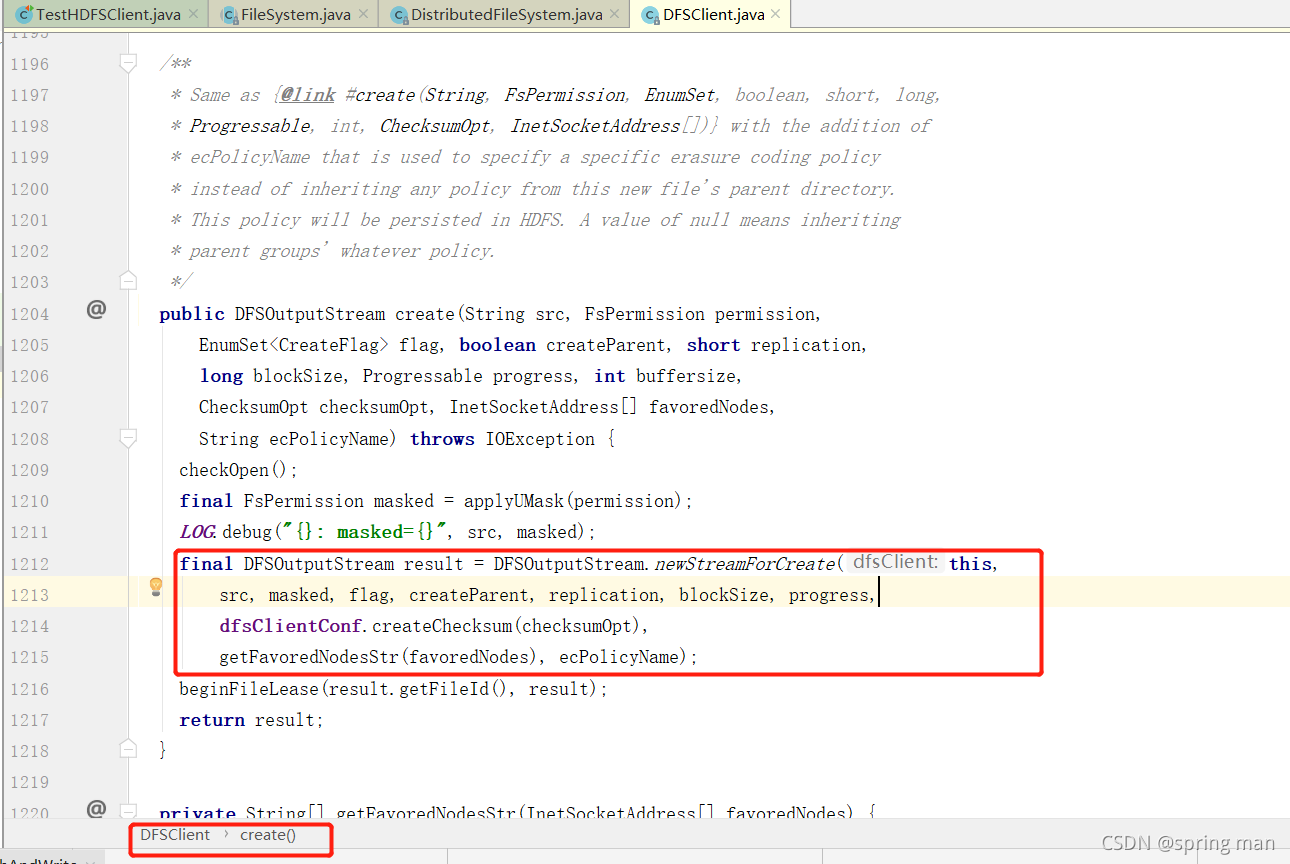Viewport: 1290px width, 864px height.
Task: Collapse getFavoredNodesStr method at line 1220
Action: click(128, 810)
